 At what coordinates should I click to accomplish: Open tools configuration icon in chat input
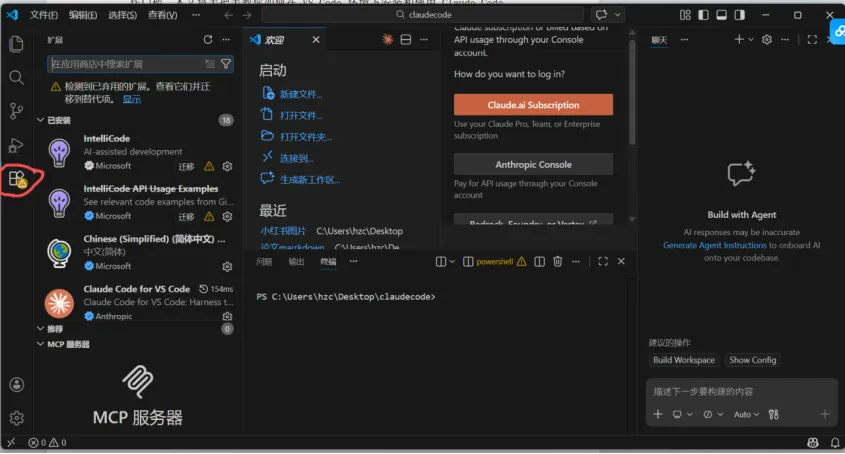(773, 414)
